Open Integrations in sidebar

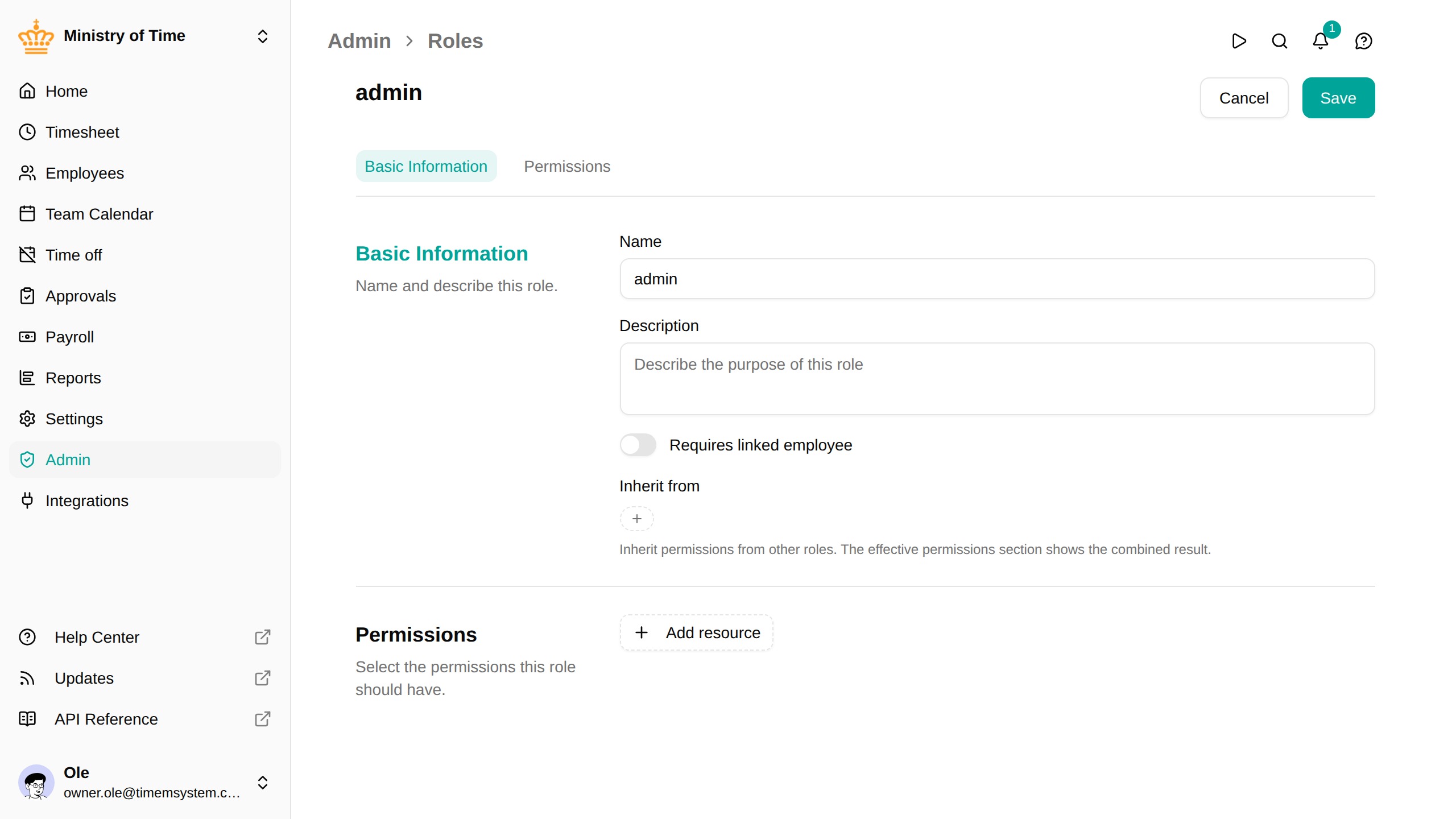pos(145,500)
